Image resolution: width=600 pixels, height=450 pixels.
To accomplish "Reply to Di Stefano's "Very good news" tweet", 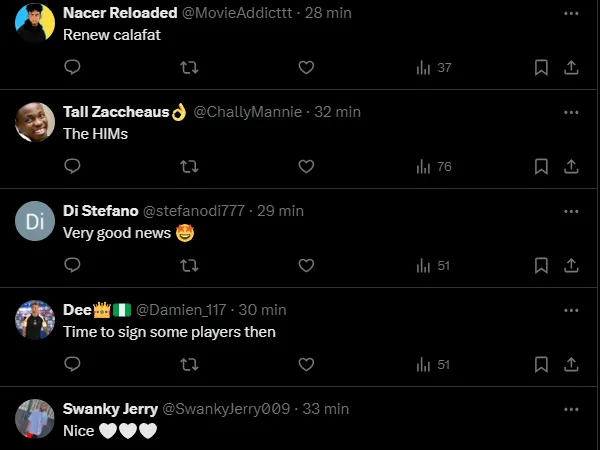I will pyautogui.click(x=72, y=265).
